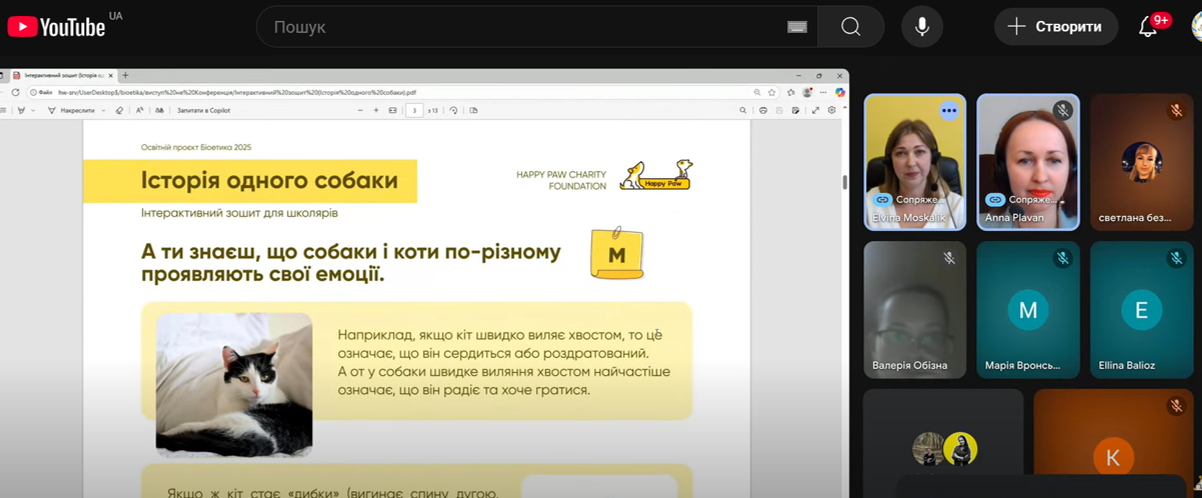Open a new browser tab
This screenshot has width=1202, height=498.
(125, 76)
